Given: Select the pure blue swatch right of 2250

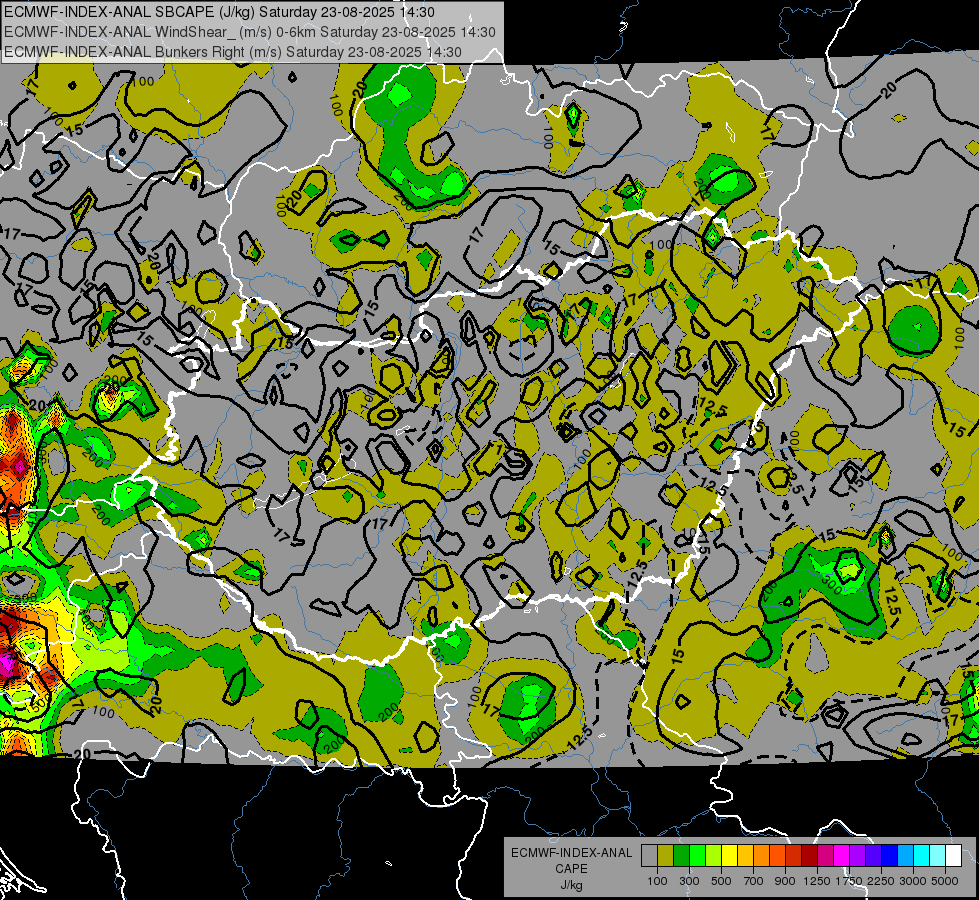Looking at the screenshot, I should click(889, 856).
